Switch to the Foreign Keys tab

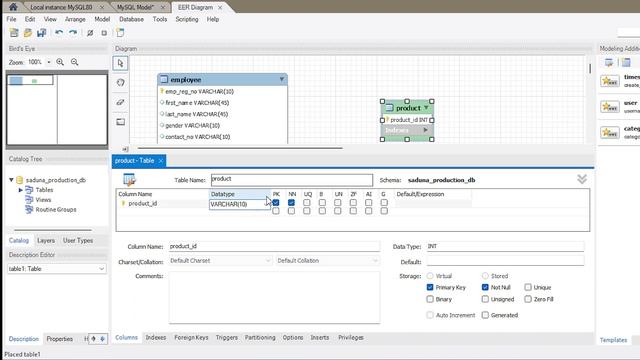191,338
